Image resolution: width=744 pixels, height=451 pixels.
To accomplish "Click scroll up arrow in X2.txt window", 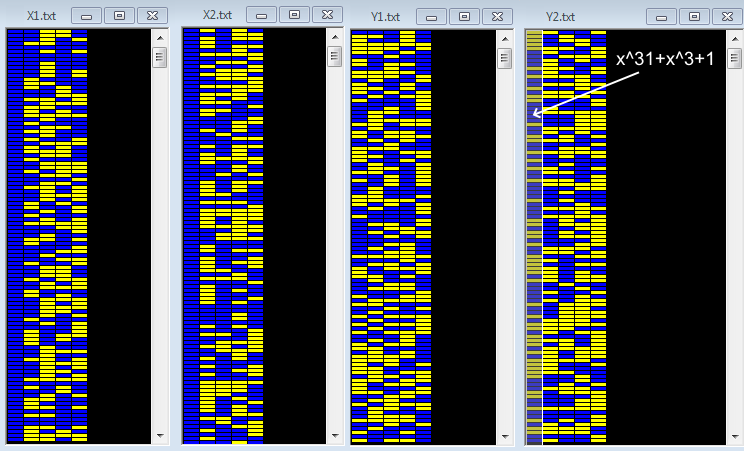I will [335, 37].
